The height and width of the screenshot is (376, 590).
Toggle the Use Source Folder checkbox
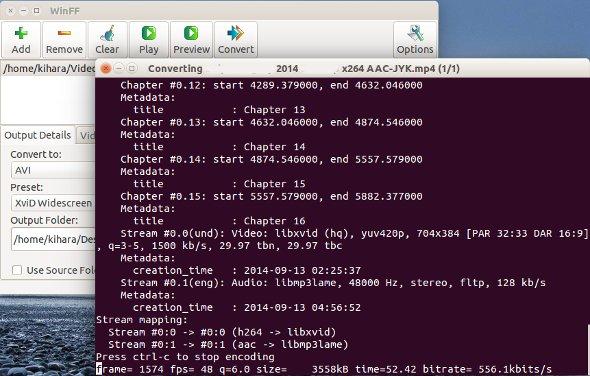click(x=17, y=270)
